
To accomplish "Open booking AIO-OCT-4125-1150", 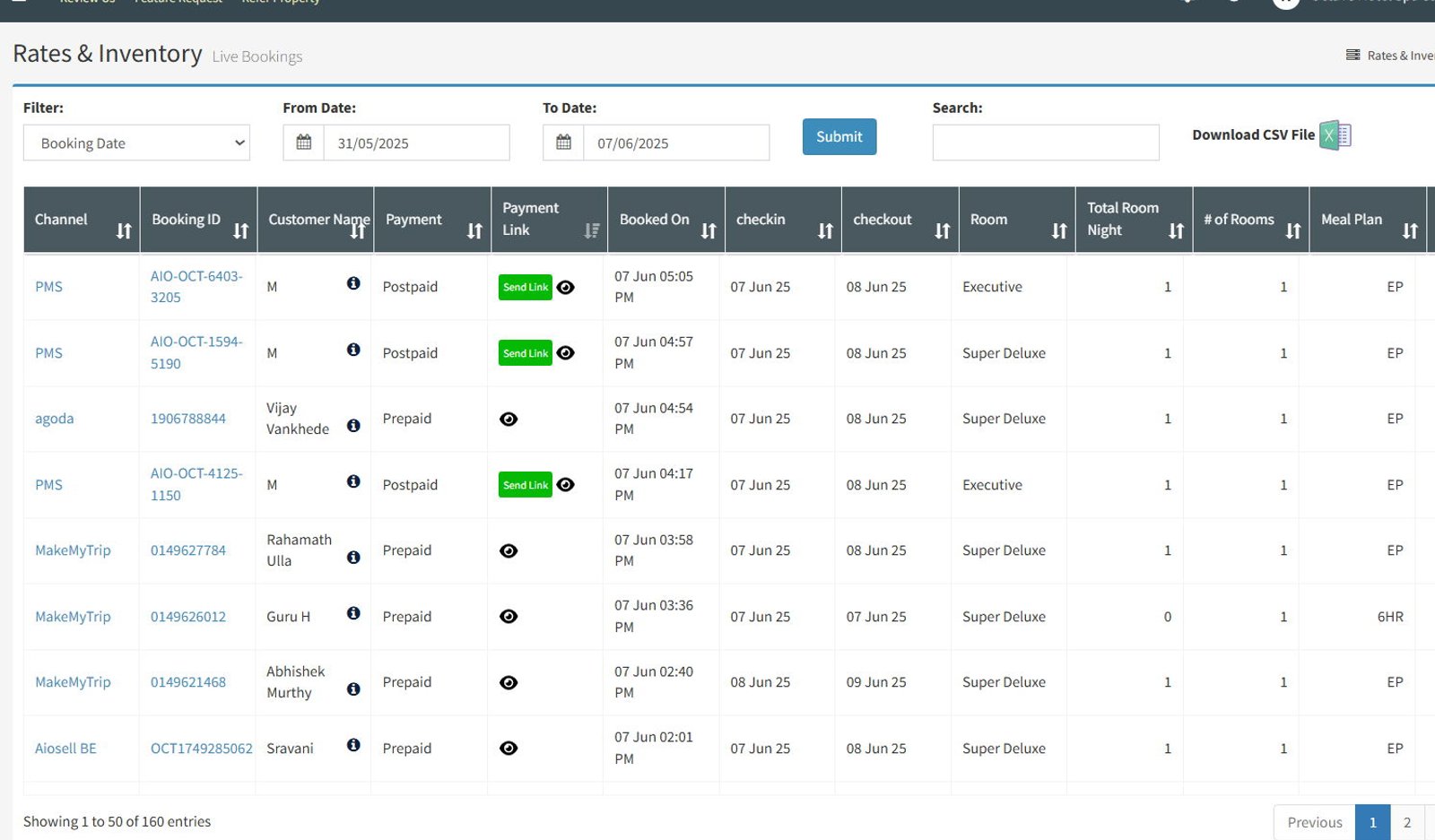I will tap(196, 484).
